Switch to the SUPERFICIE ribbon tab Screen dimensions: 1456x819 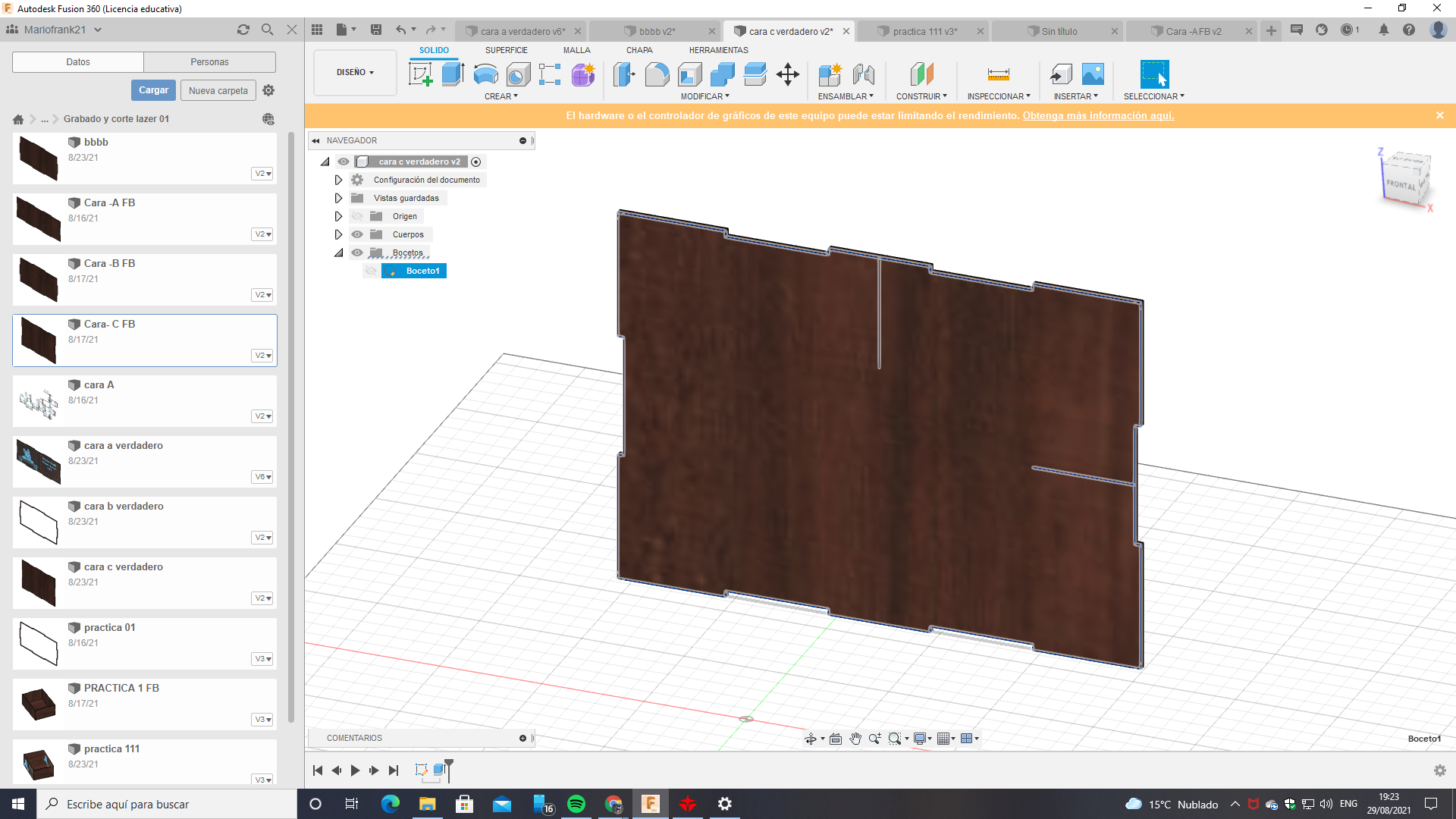coord(506,50)
